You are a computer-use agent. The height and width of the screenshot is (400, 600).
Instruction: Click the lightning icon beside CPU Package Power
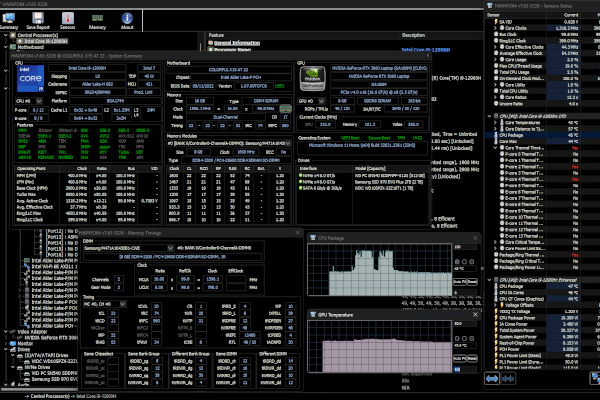click(496, 318)
